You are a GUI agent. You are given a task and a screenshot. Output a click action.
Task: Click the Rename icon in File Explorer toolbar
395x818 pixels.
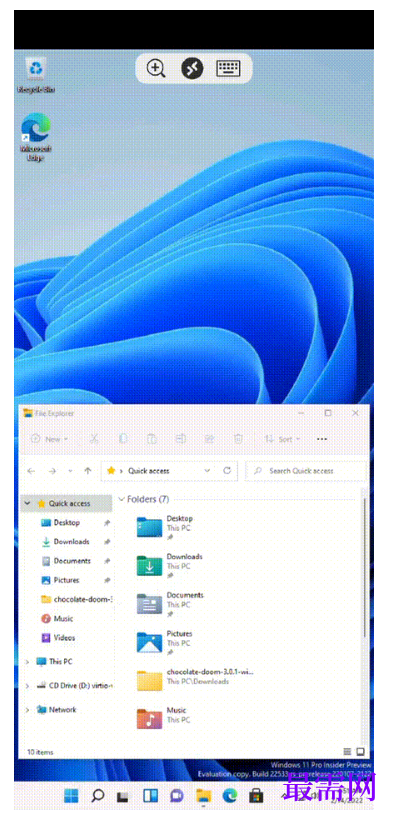pyautogui.click(x=181, y=439)
